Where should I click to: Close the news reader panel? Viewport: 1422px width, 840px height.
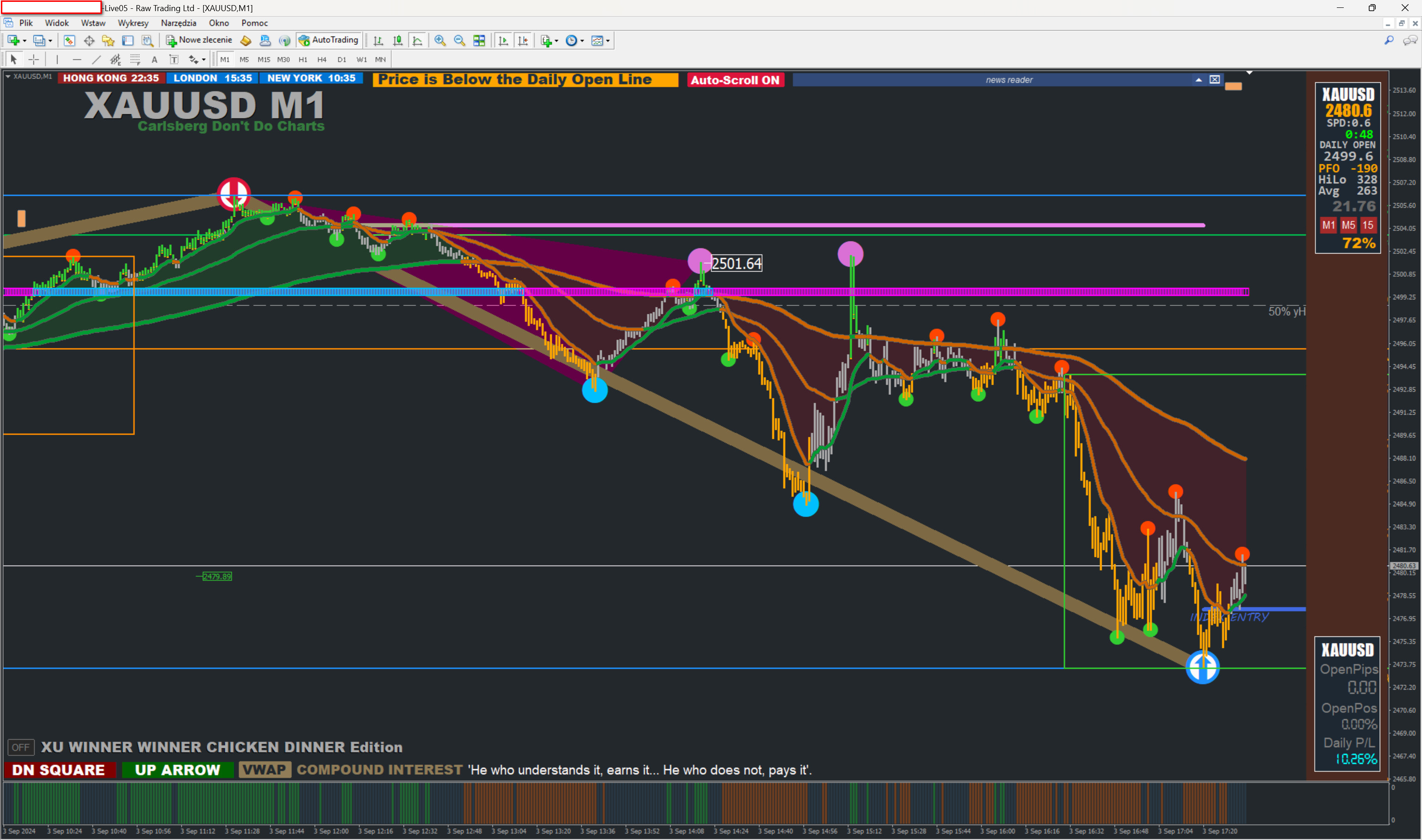(x=1215, y=80)
